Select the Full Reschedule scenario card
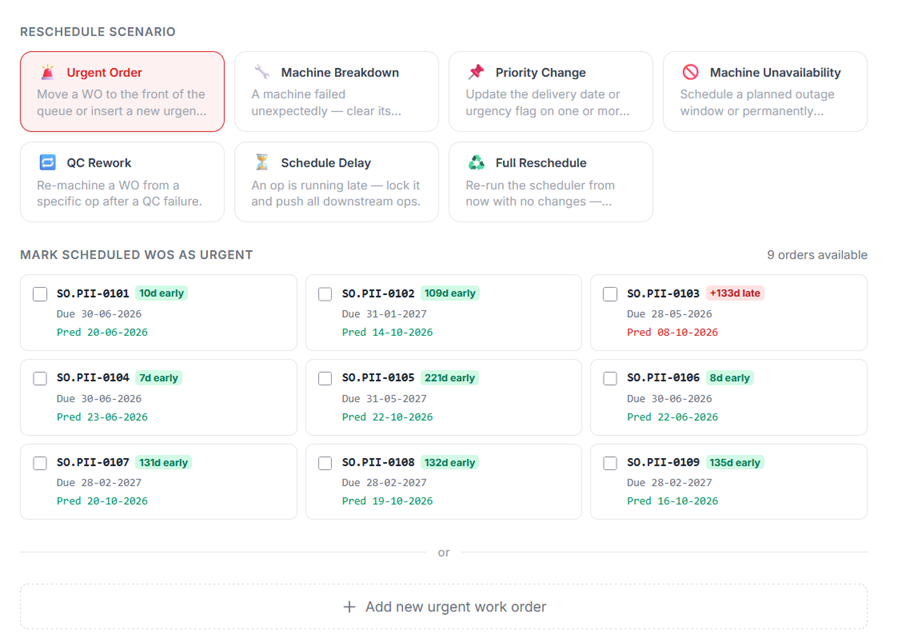 pyautogui.click(x=551, y=182)
